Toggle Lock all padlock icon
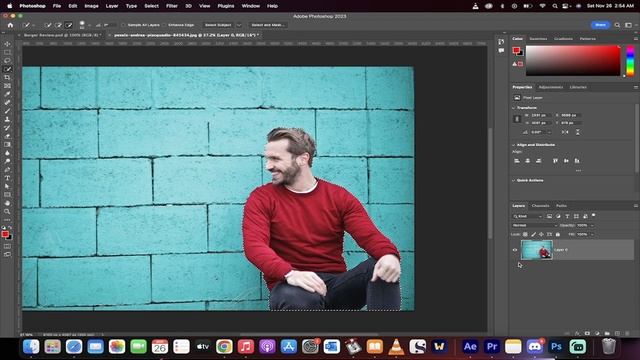The width and height of the screenshot is (640, 360). click(558, 234)
